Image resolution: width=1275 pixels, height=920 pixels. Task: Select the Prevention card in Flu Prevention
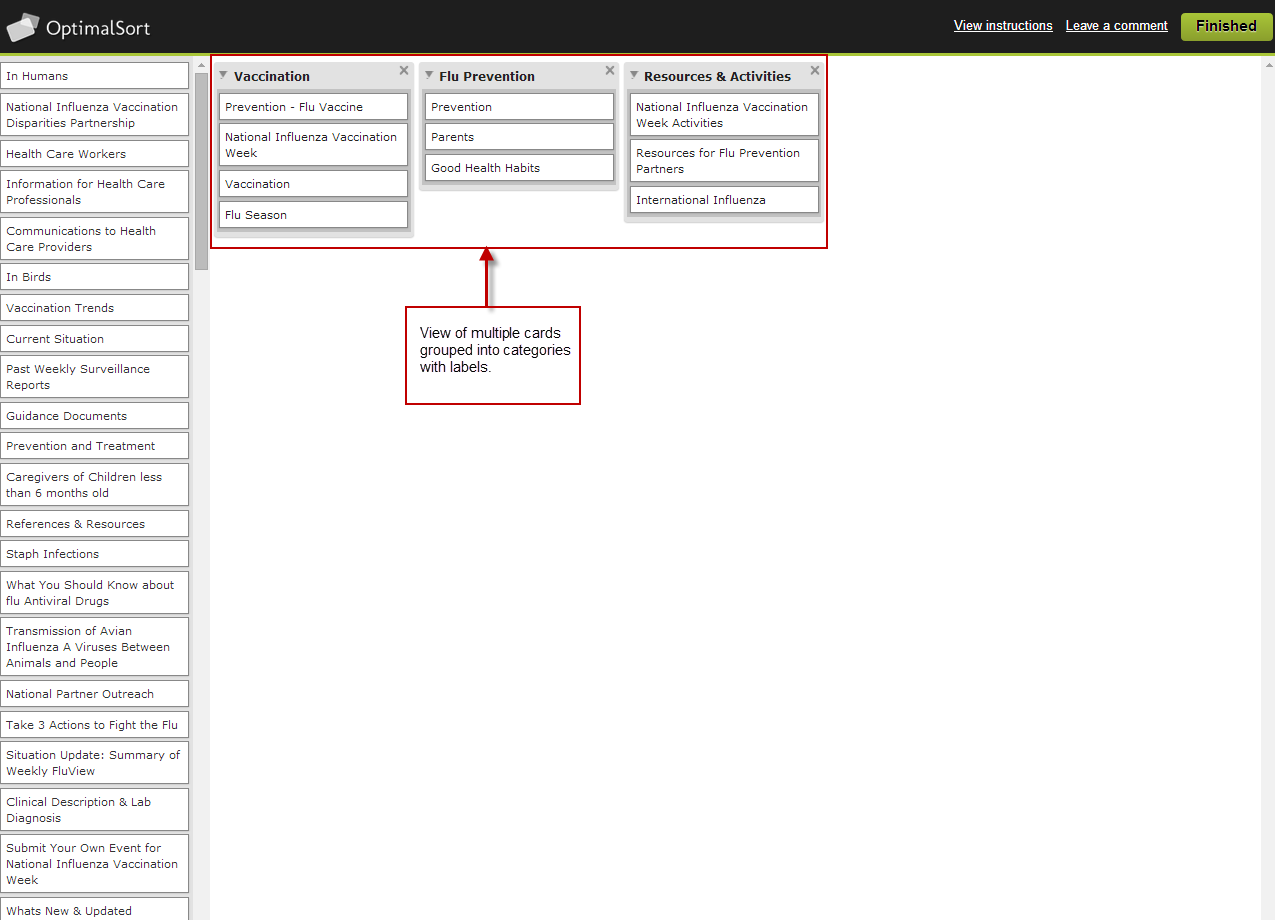coord(519,107)
